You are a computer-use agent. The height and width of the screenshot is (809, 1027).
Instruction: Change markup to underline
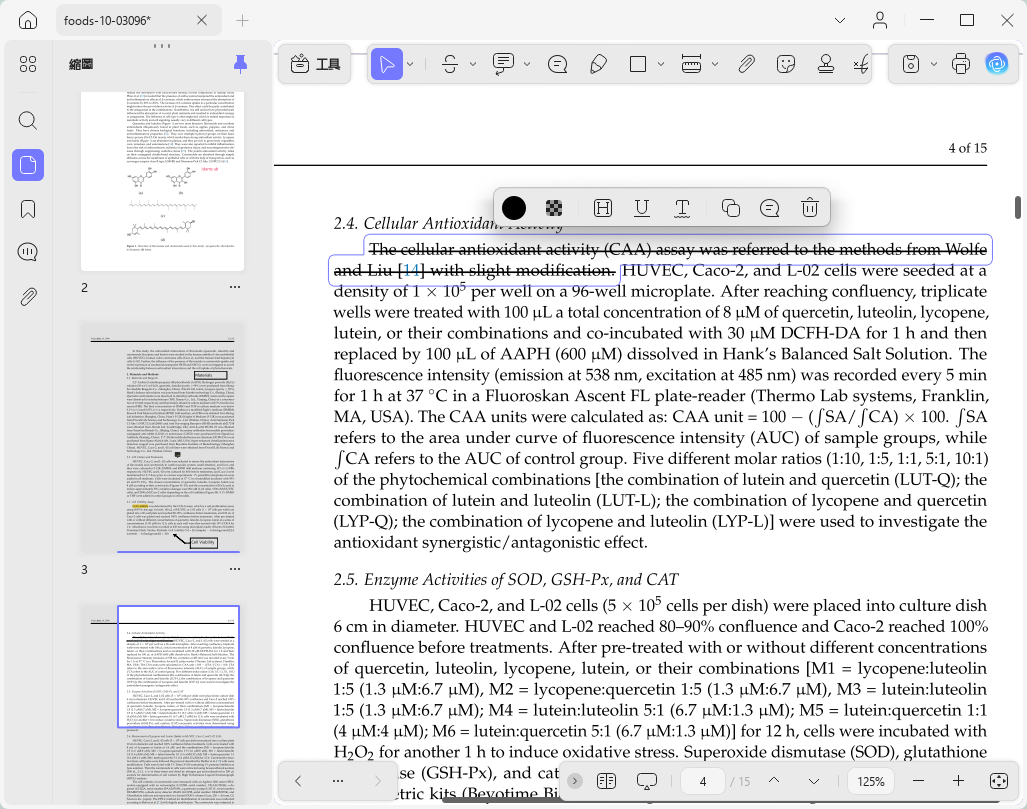642,208
